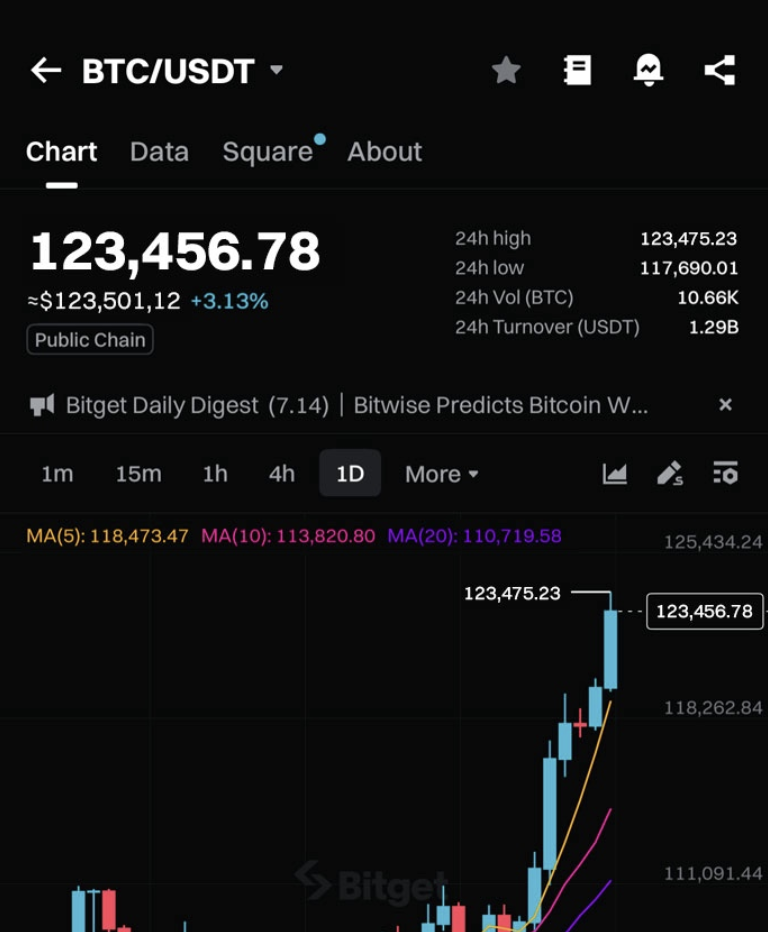Open the Square tab
The image size is (768, 932).
(267, 152)
